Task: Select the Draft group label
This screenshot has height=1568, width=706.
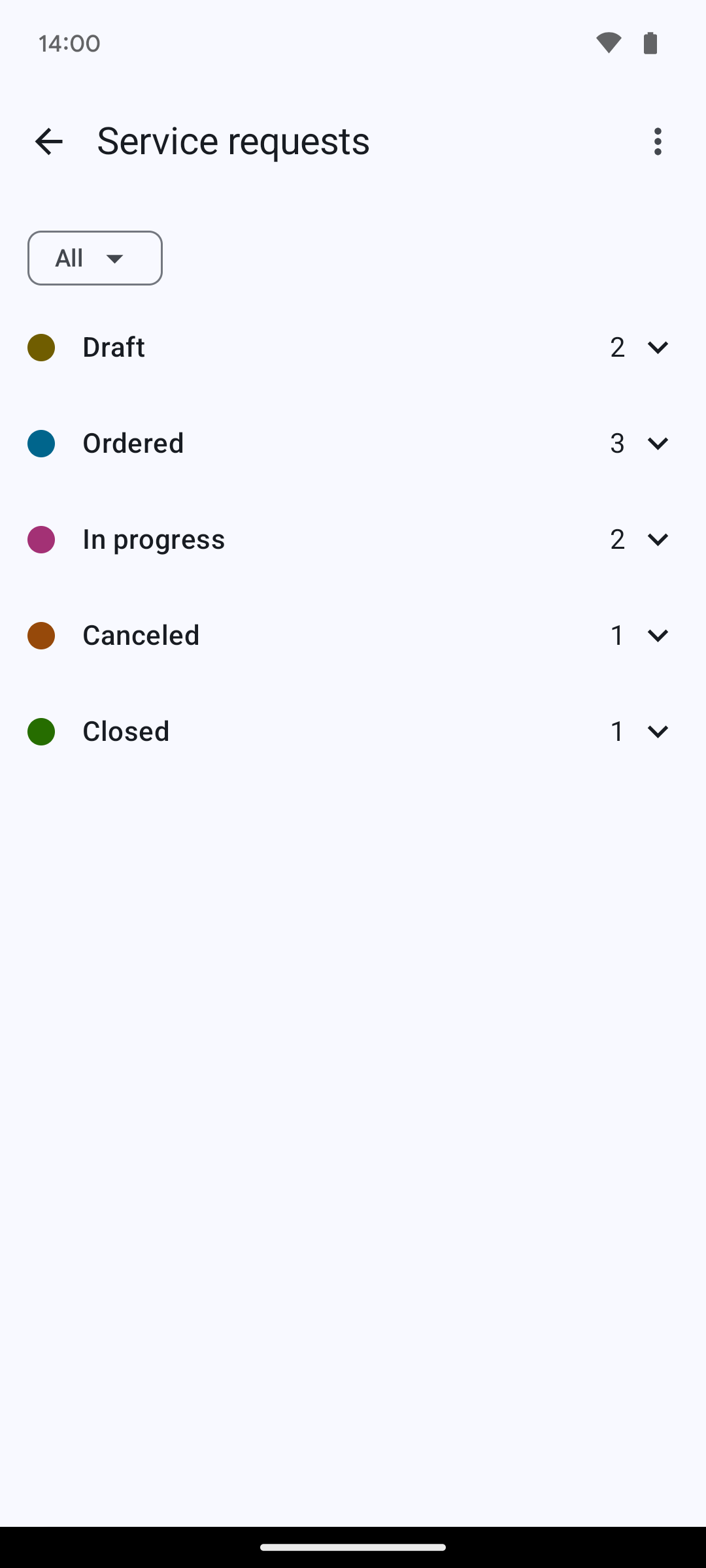Action: [114, 347]
